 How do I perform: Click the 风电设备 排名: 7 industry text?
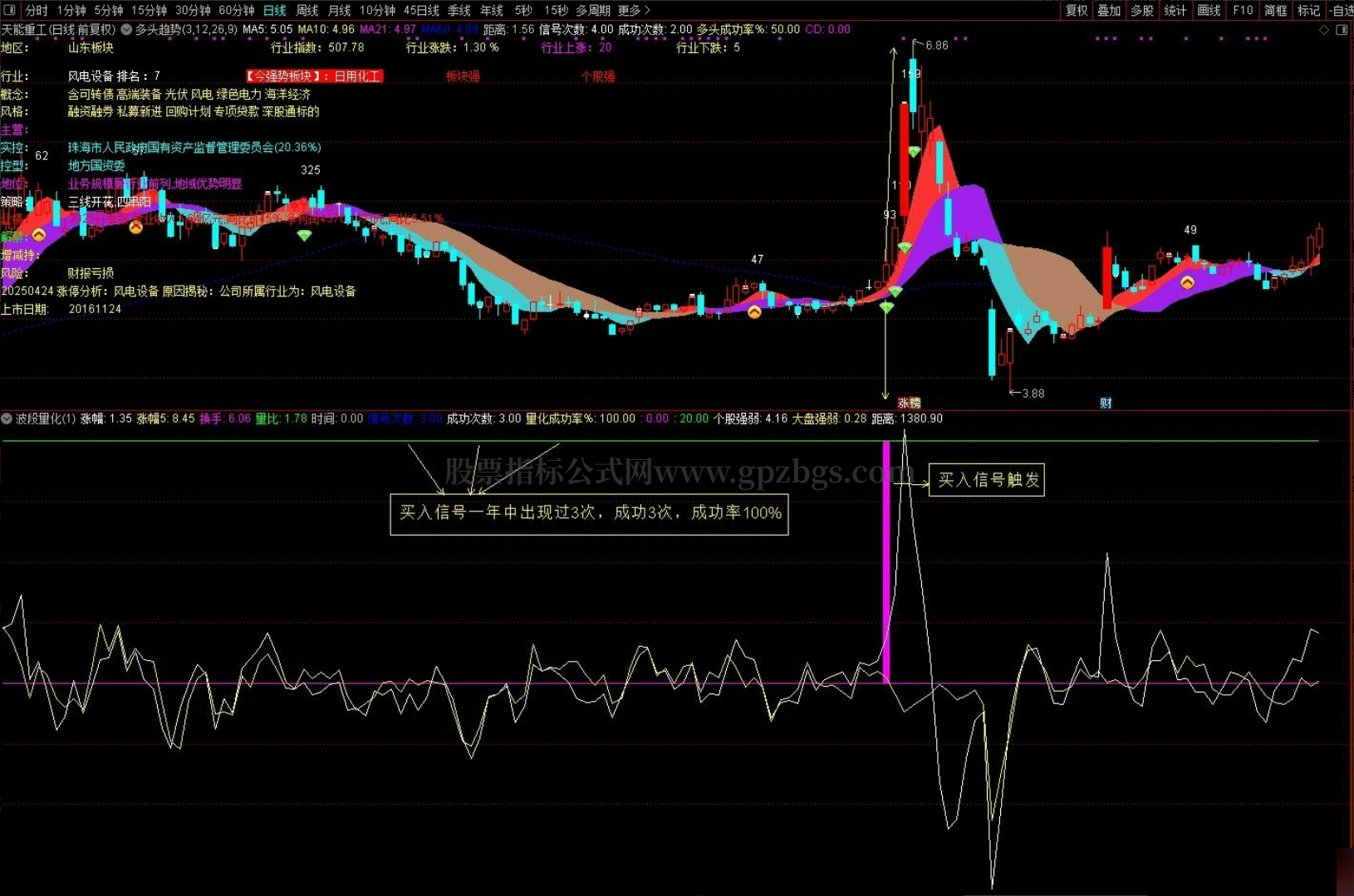[114, 76]
